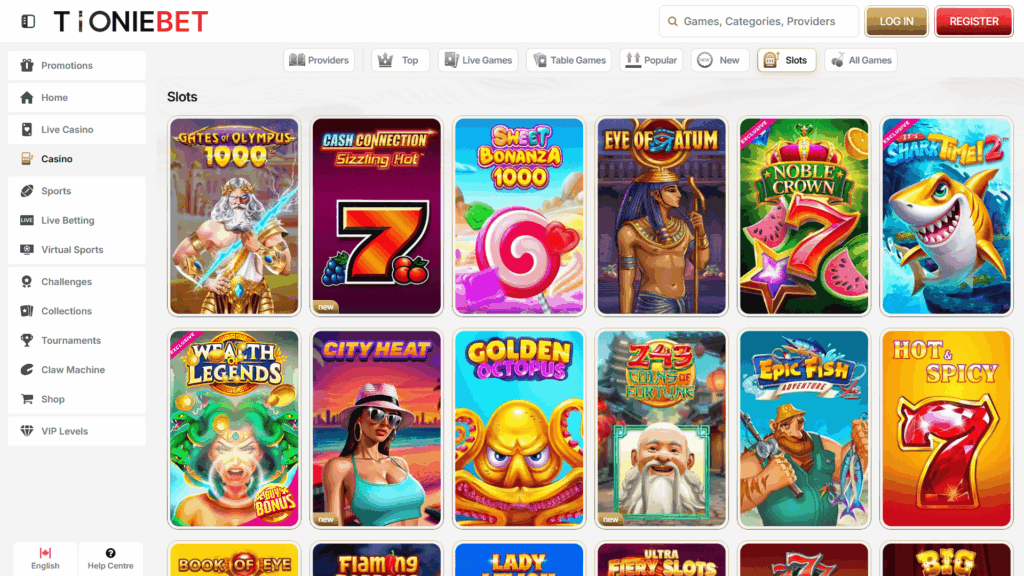1024x576 pixels.
Task: Open VIP Levels via the diamond icon
Action: click(25, 430)
